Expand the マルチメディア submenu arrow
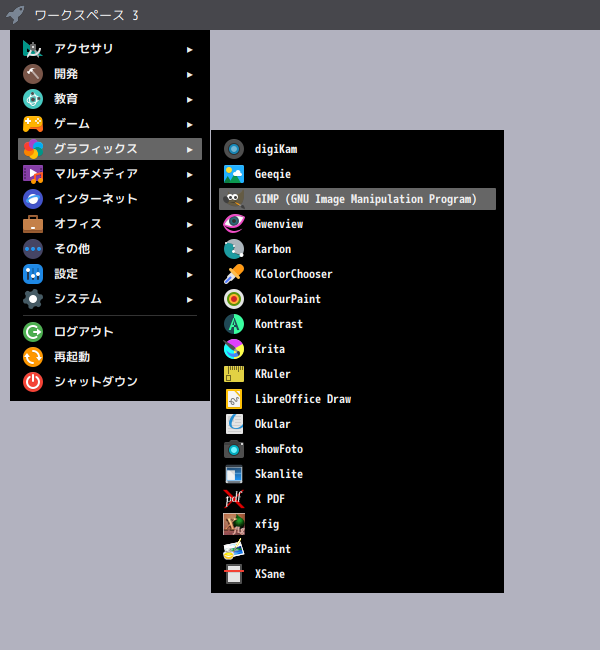The image size is (600, 650). (x=189, y=175)
